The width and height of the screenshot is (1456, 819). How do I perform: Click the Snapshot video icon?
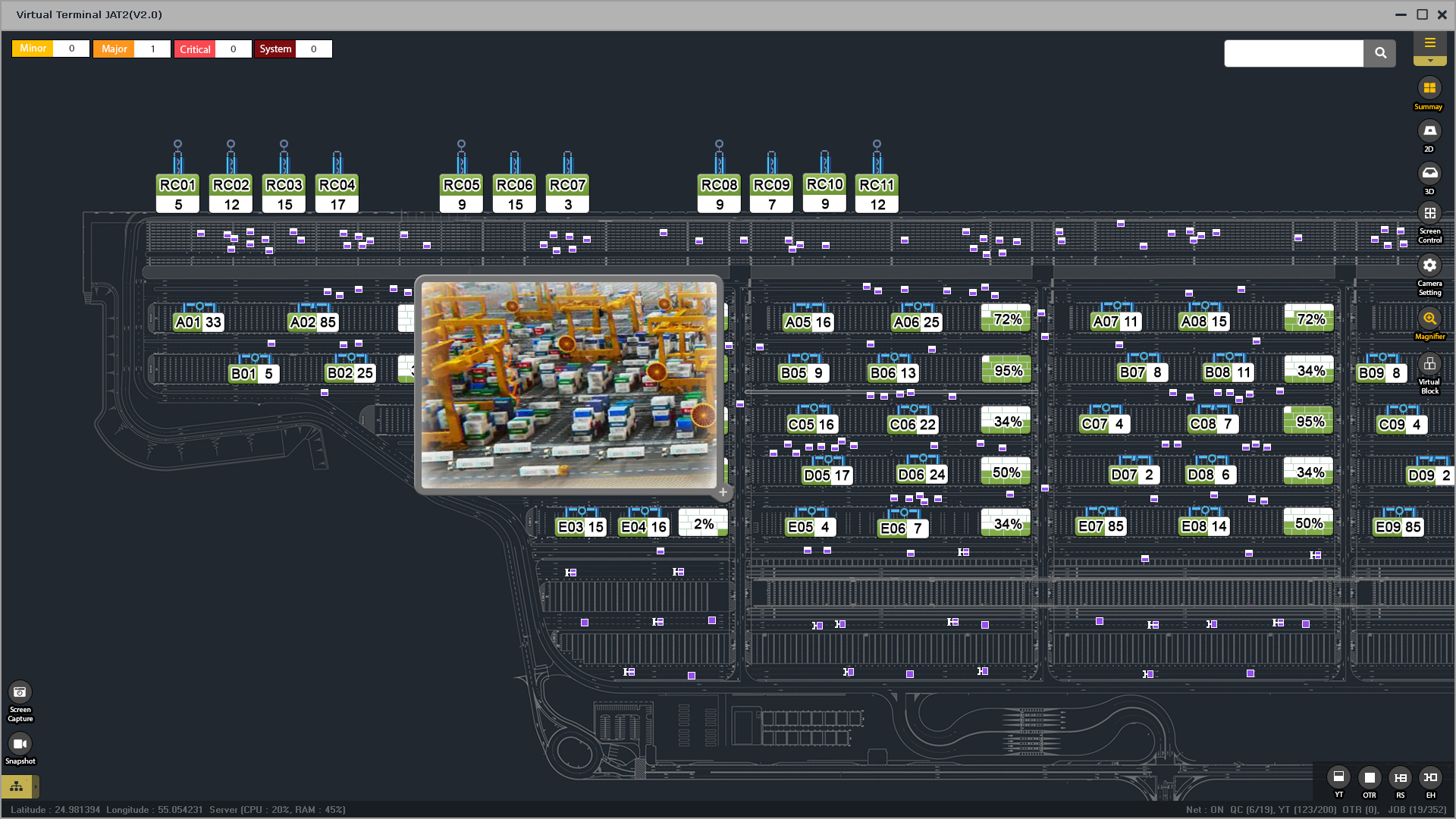click(x=20, y=744)
